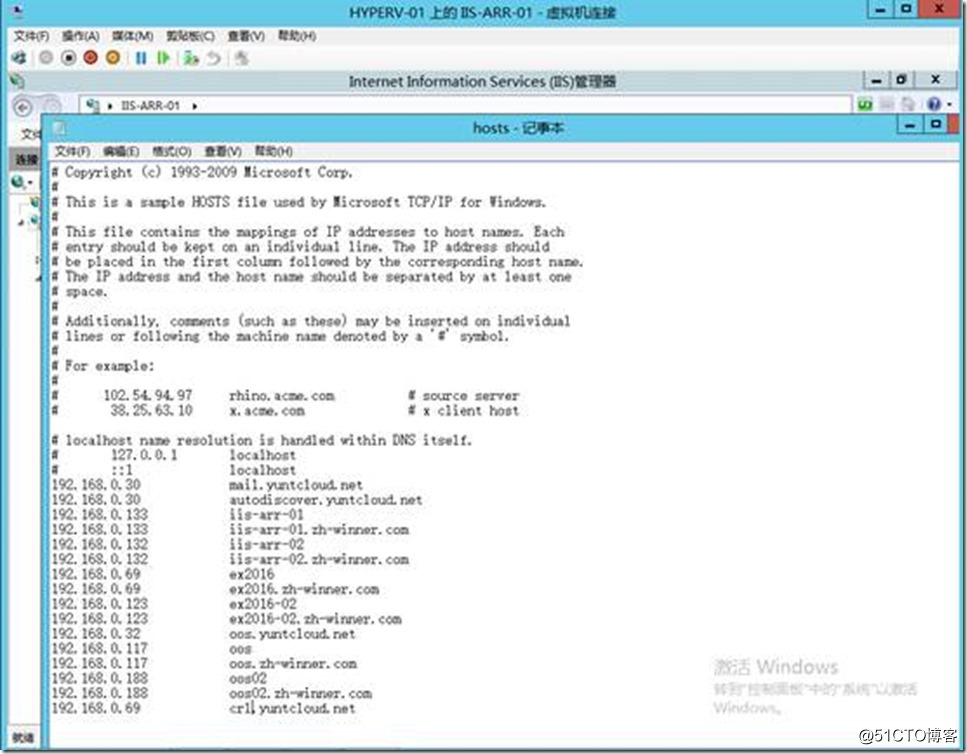Click the green Reset VM icon
The image size is (967, 754).
163,58
